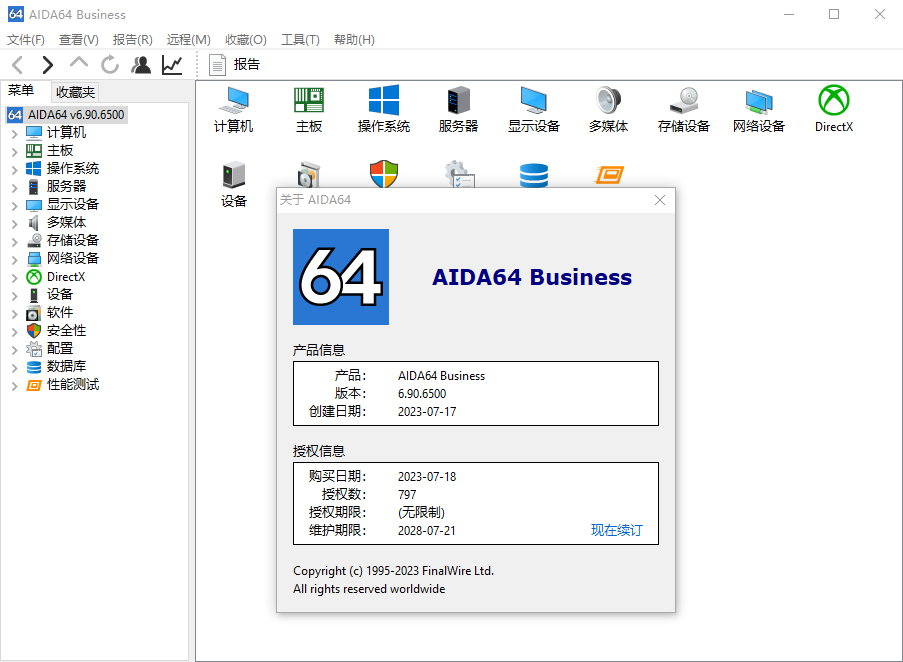Expand the 服务器 tree node
The image size is (903, 662).
(15, 187)
